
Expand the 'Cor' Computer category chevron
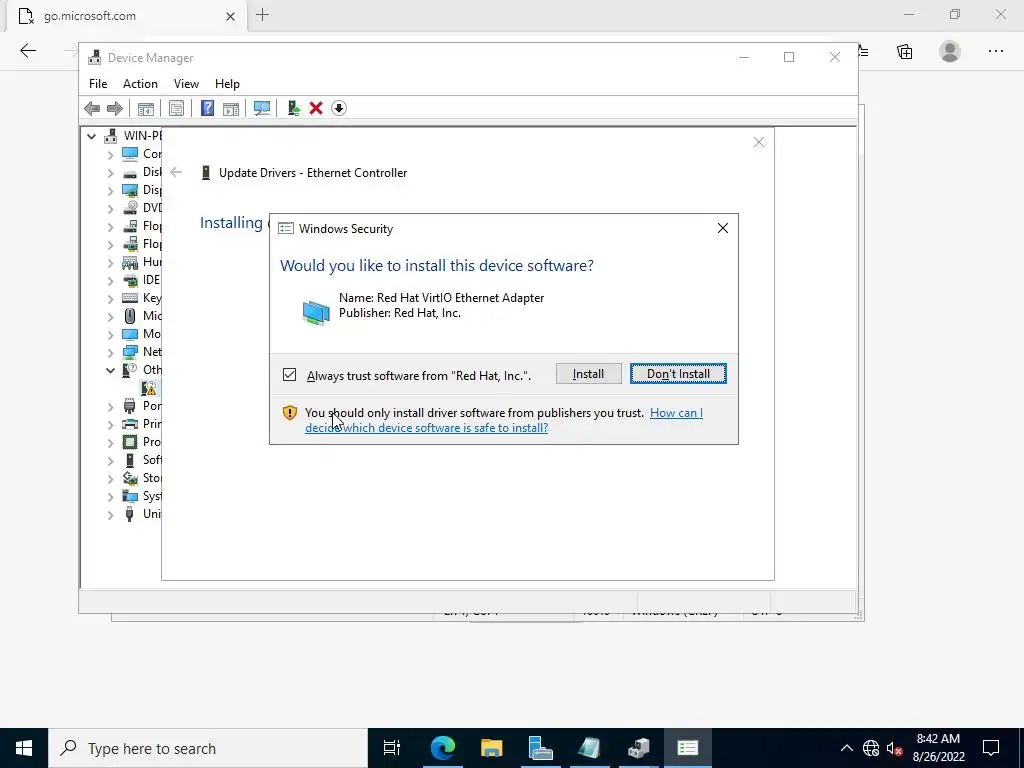110,155
